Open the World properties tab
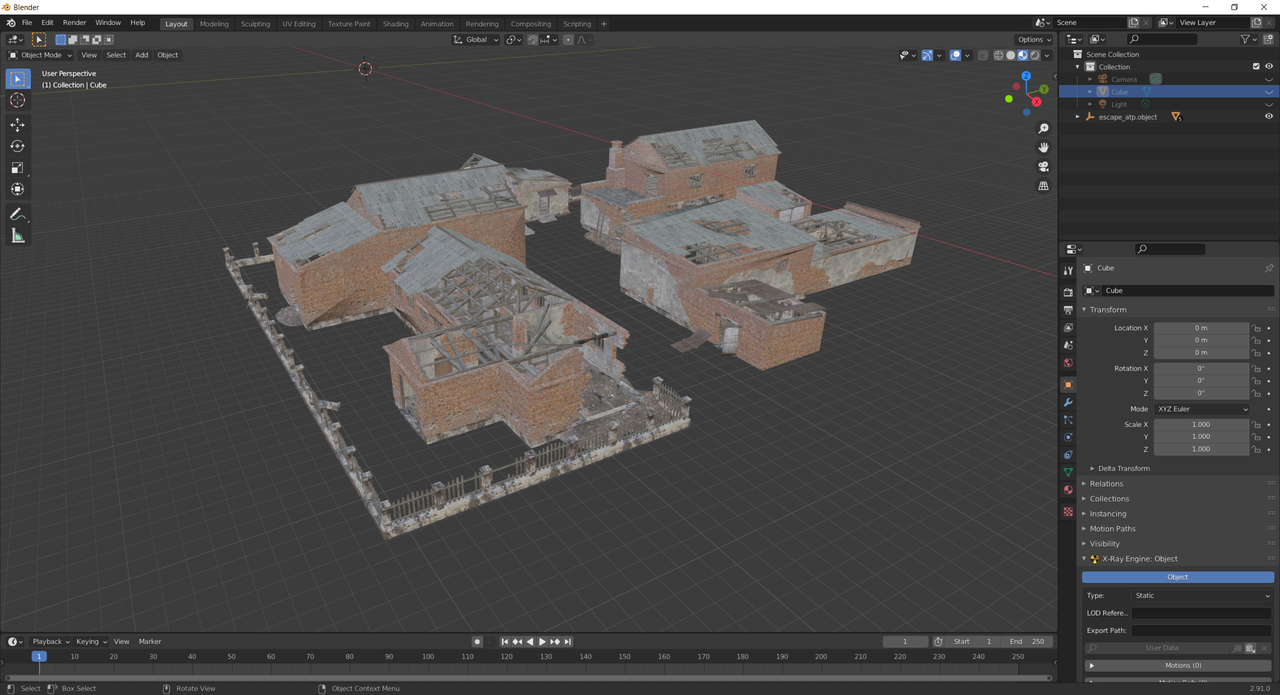This screenshot has height=695, width=1280. (x=1068, y=363)
